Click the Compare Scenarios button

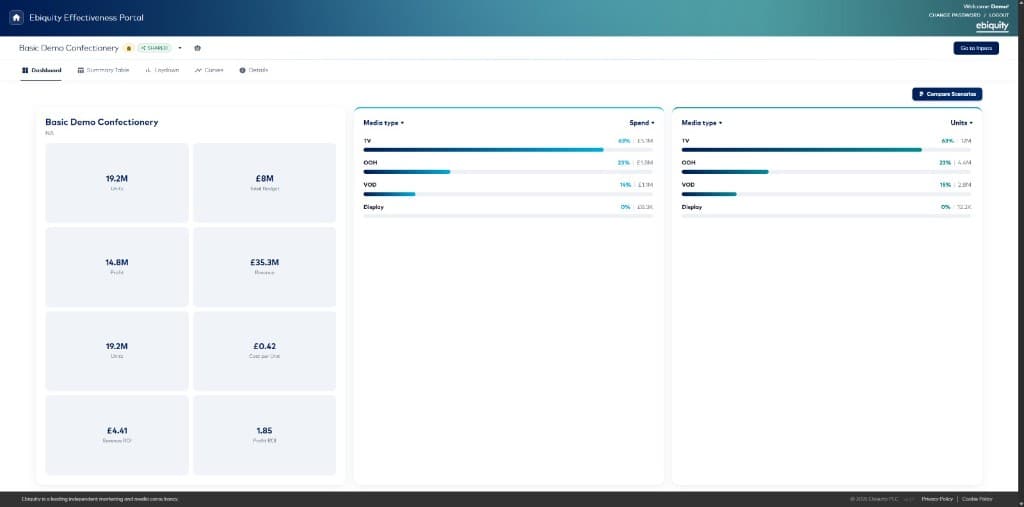pyautogui.click(x=947, y=94)
